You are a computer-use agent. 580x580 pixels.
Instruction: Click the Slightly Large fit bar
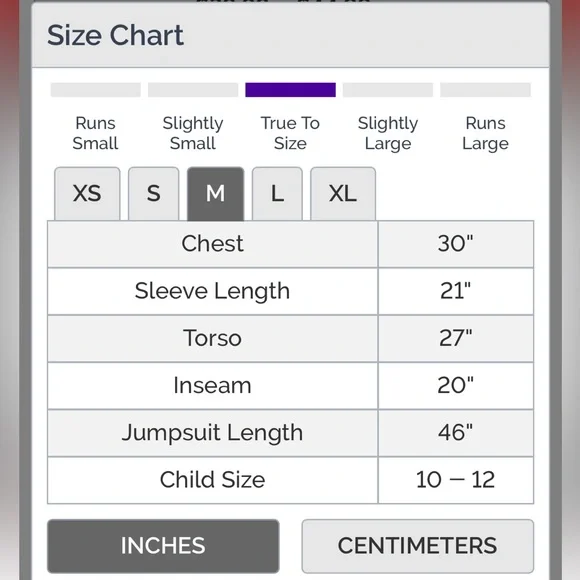388,90
